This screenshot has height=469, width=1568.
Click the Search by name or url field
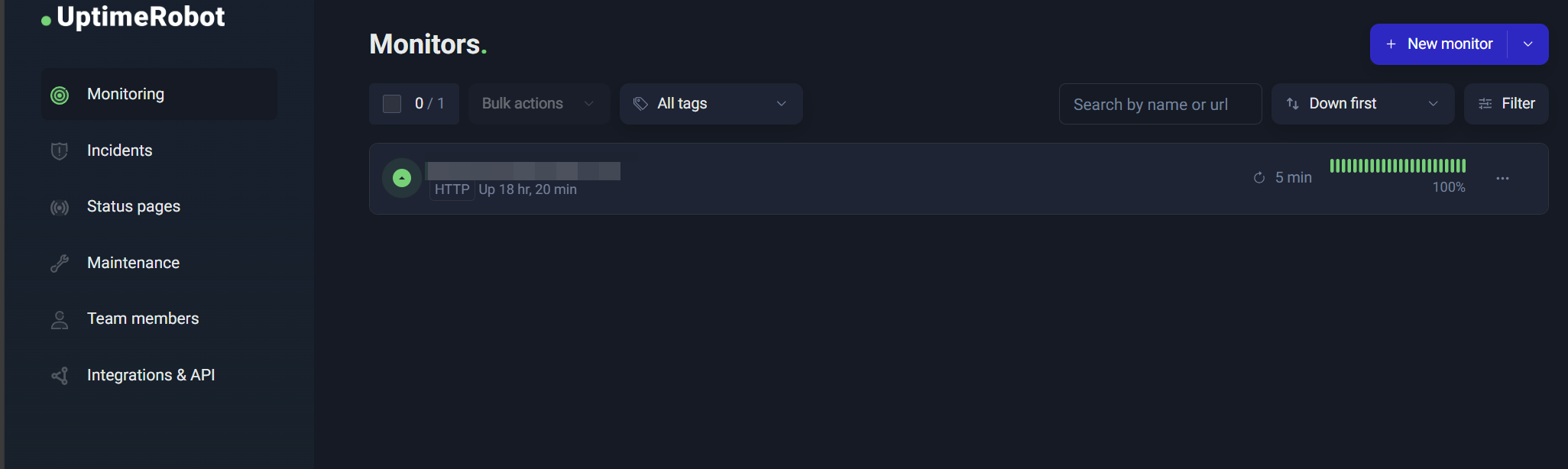click(1160, 104)
